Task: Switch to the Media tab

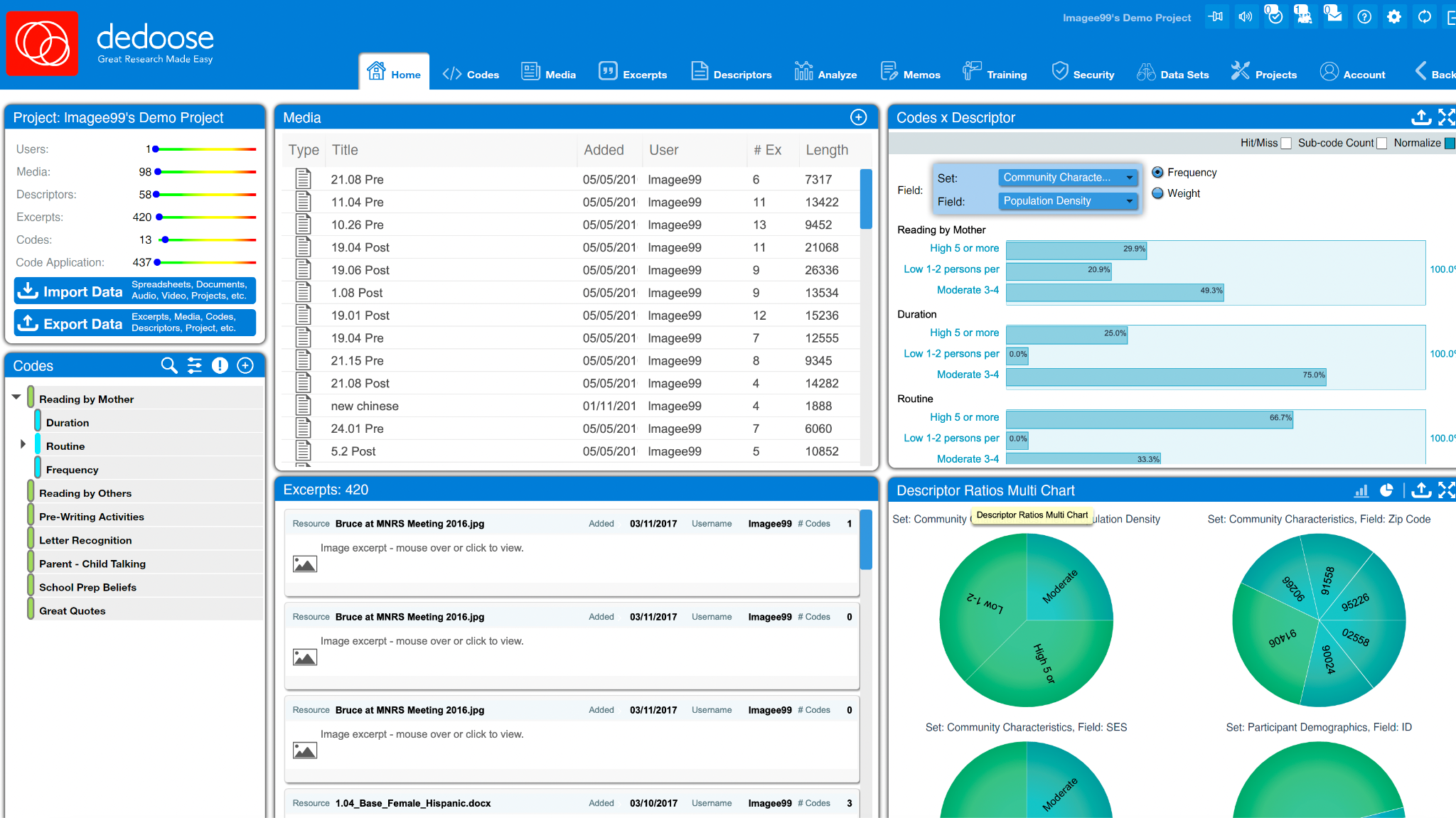Action: tap(548, 73)
